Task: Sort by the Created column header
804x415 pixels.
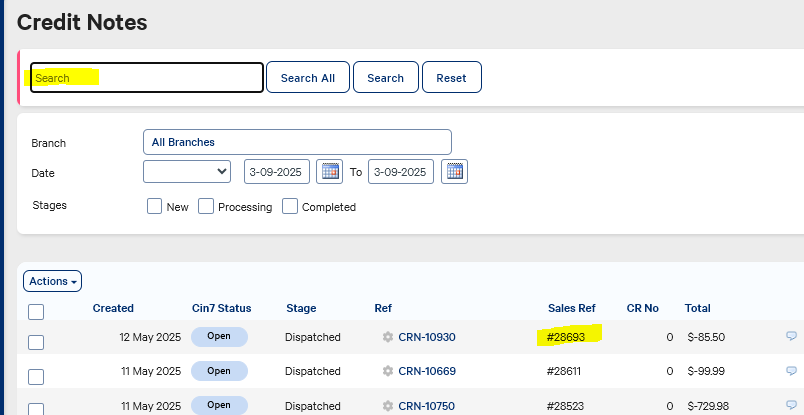Action: tap(113, 308)
